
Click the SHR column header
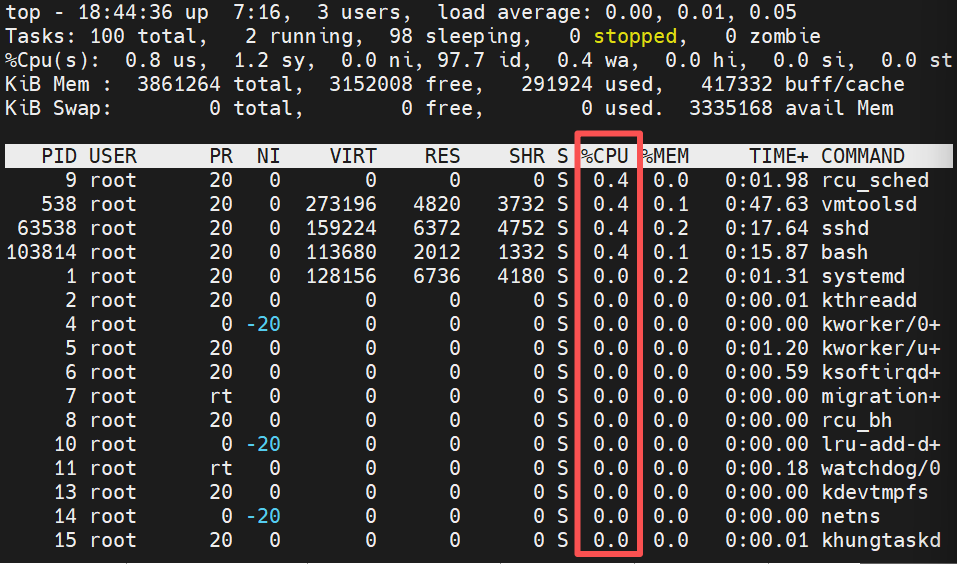click(527, 156)
